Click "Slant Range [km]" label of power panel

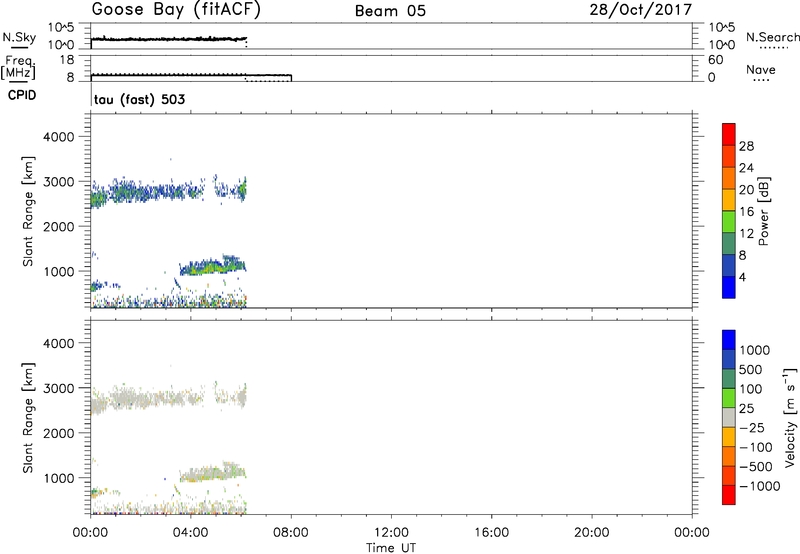28,211
